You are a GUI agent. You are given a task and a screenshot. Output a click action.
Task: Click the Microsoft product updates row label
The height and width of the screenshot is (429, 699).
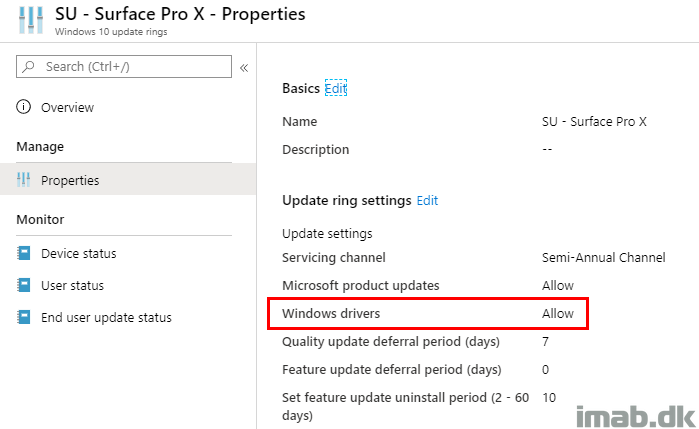tap(361, 285)
